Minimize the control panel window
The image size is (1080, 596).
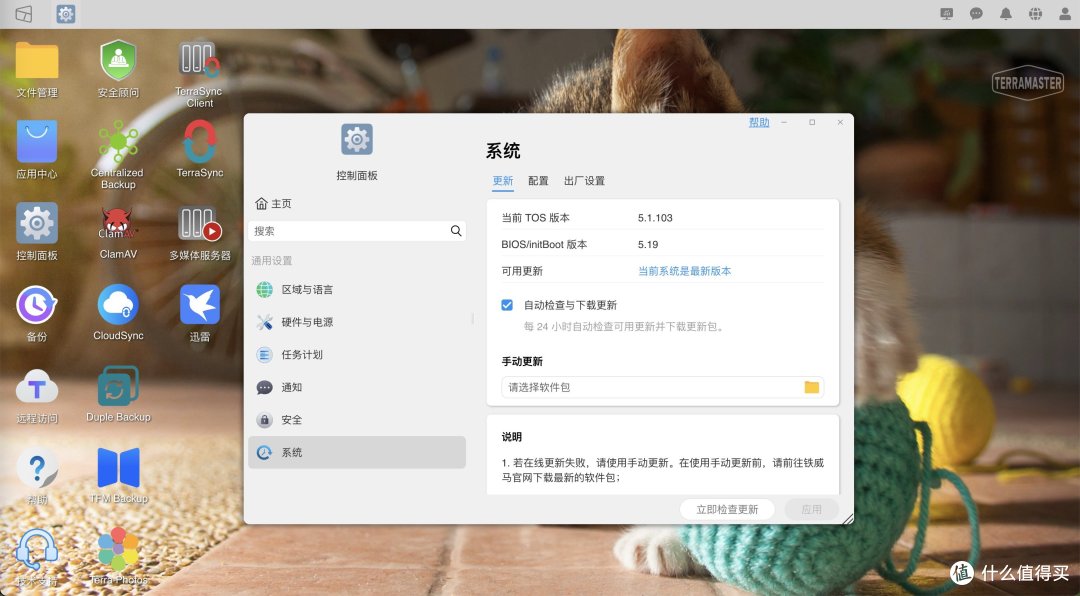[784, 122]
